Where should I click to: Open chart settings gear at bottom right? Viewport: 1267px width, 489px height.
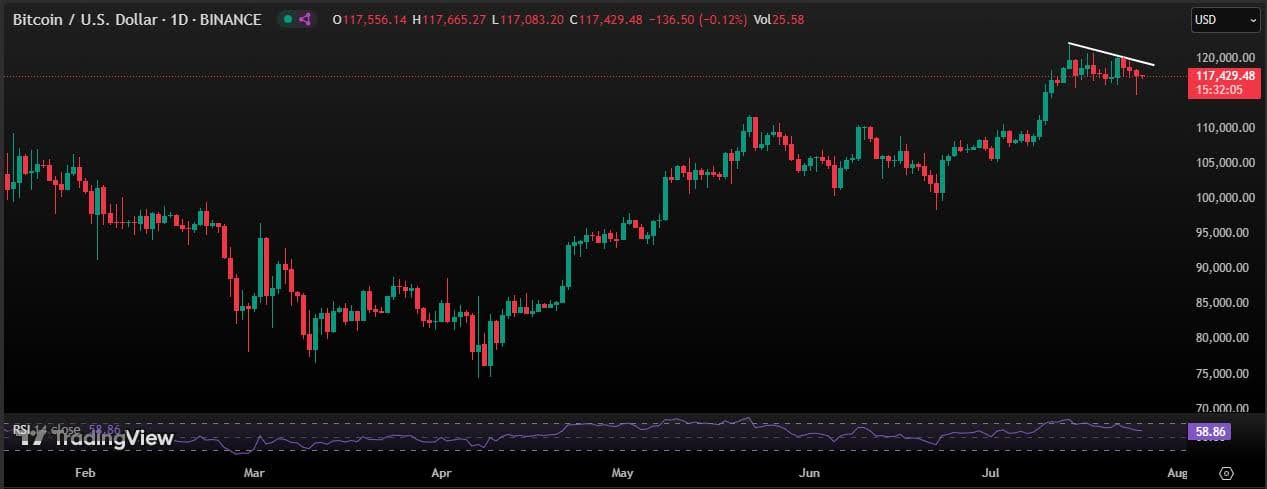click(1226, 472)
